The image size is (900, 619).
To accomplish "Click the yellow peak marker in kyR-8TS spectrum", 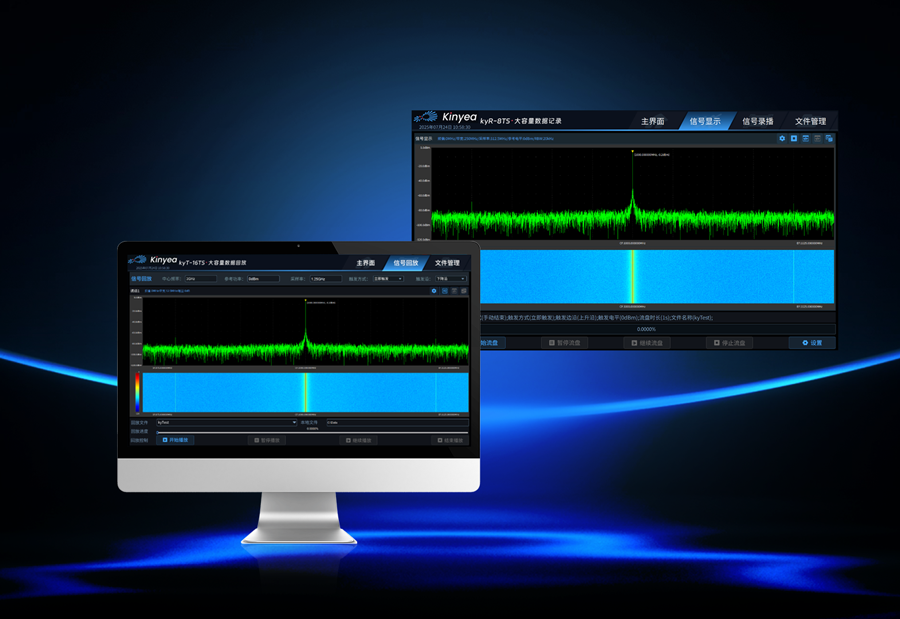I will click(633, 152).
